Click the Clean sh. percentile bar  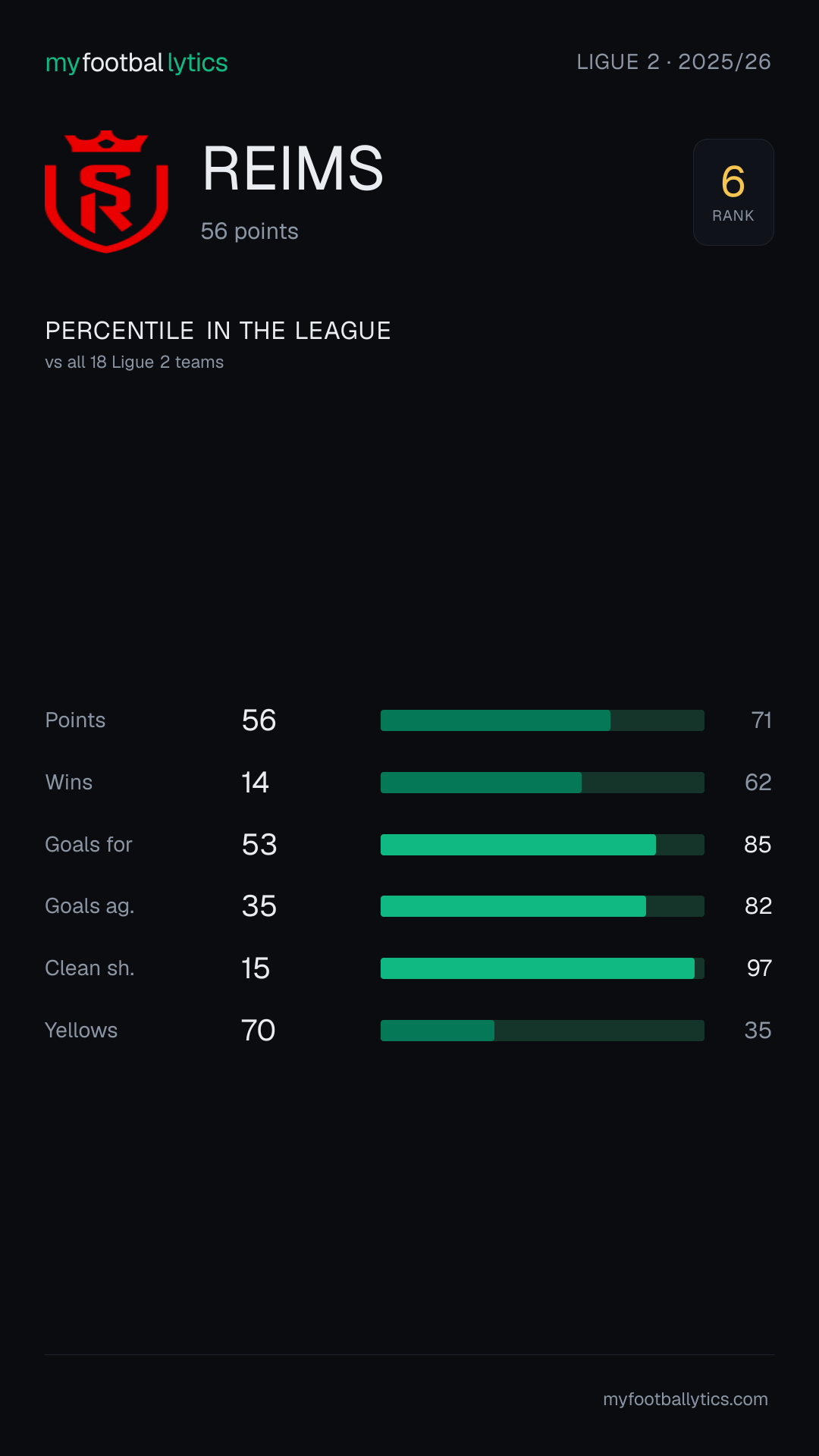pos(542,968)
